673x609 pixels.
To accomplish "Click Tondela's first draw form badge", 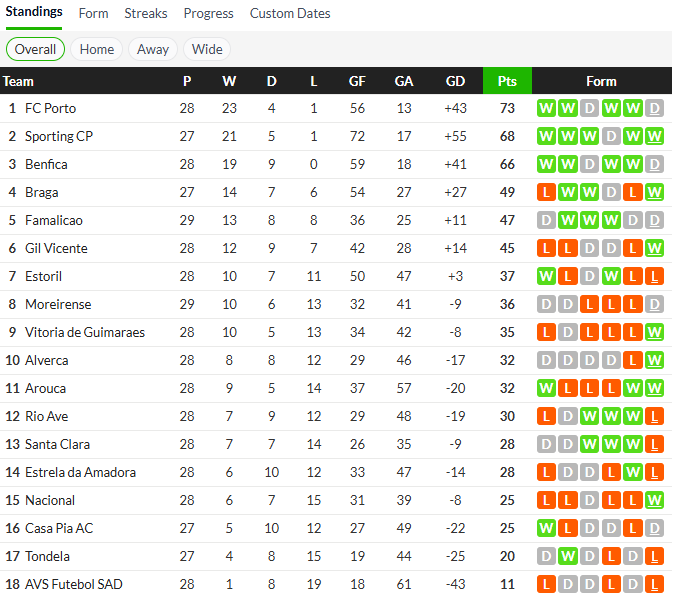I will pyautogui.click(x=546, y=556).
